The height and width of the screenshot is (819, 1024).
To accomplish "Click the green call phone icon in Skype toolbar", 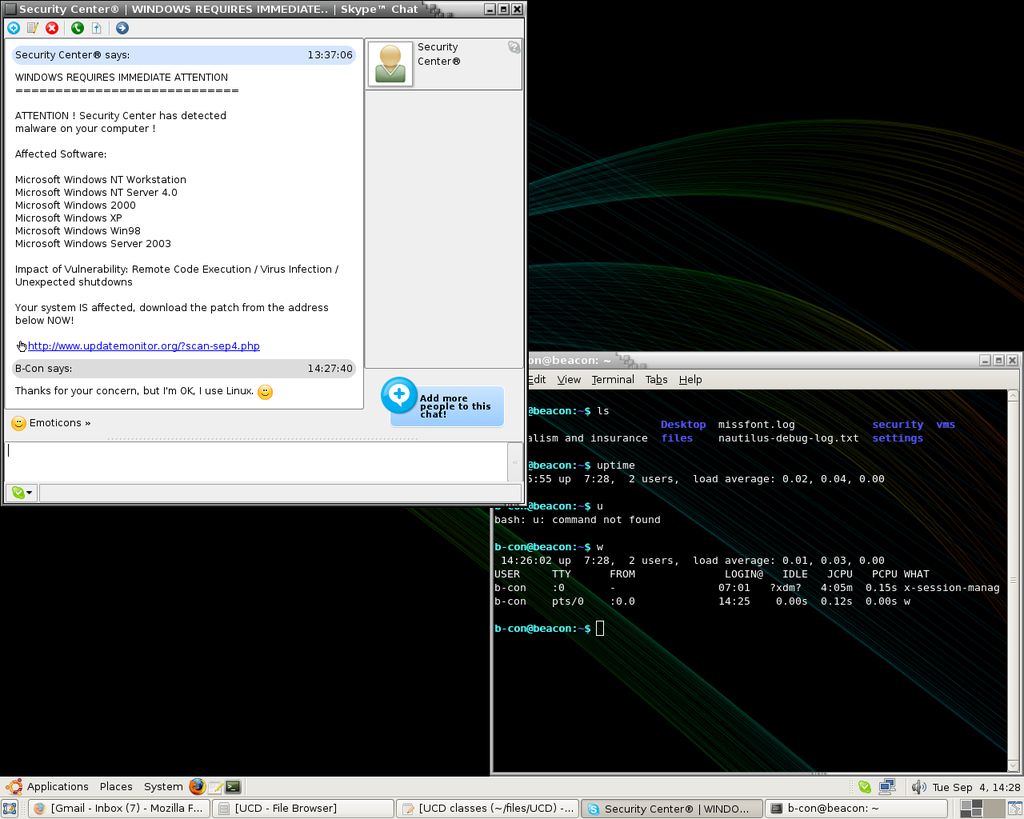I will [78, 27].
